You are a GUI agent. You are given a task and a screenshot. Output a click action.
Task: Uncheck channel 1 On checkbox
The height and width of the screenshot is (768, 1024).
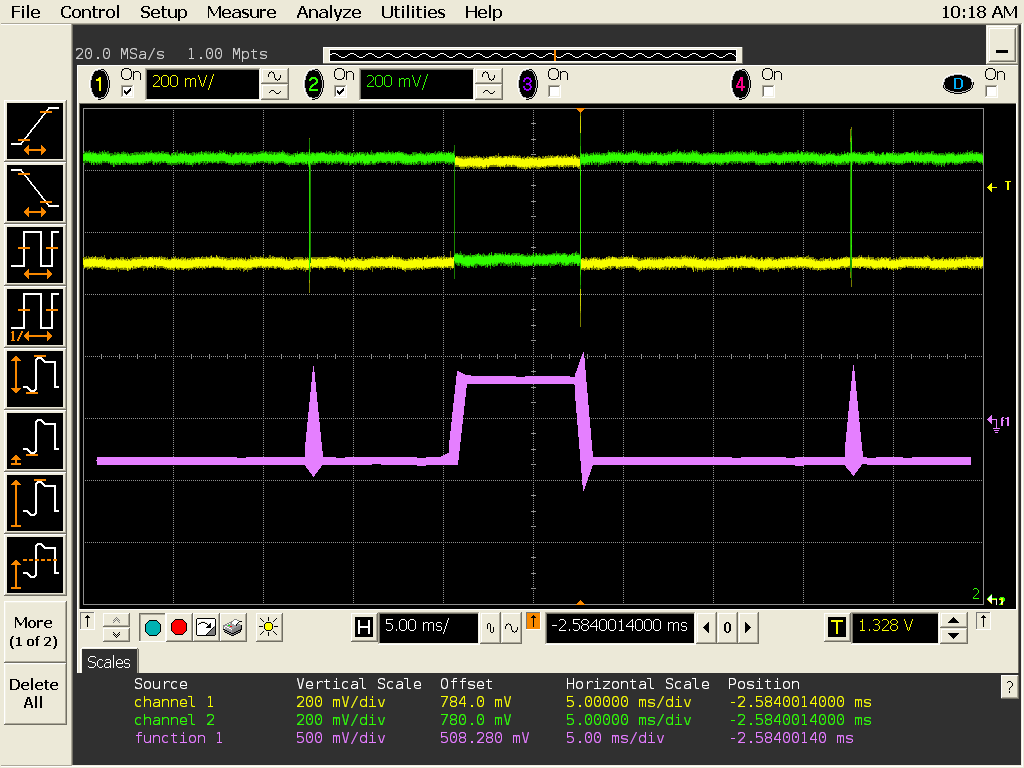(127, 91)
